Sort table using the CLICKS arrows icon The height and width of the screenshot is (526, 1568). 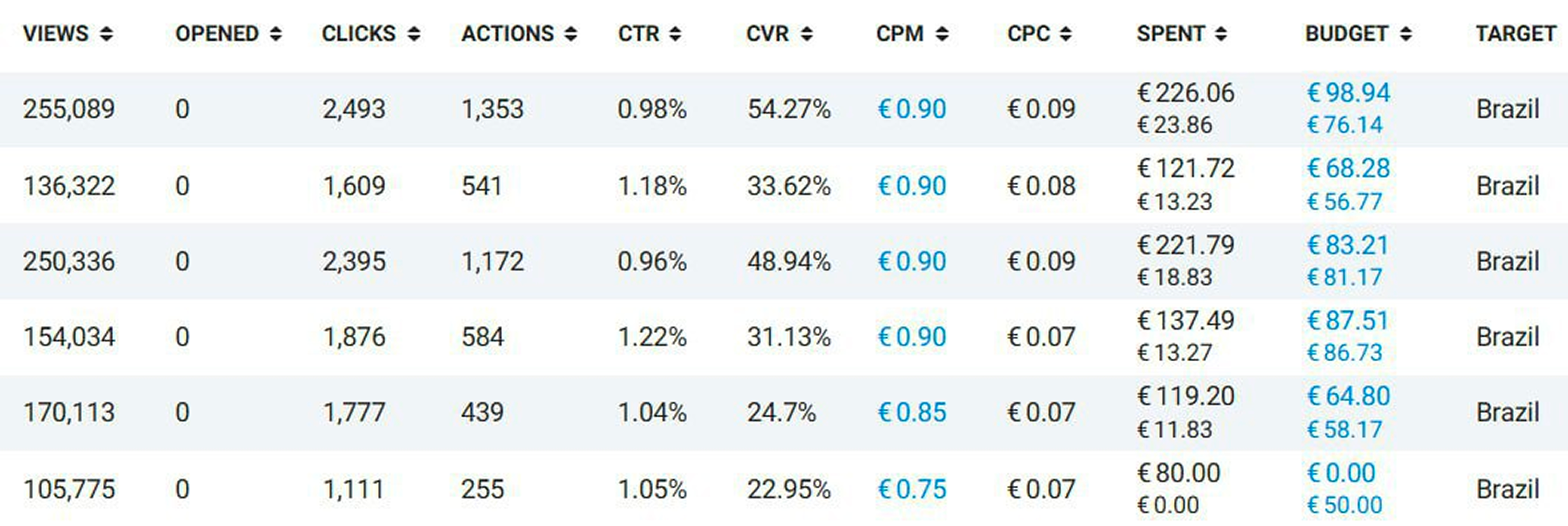click(x=414, y=34)
